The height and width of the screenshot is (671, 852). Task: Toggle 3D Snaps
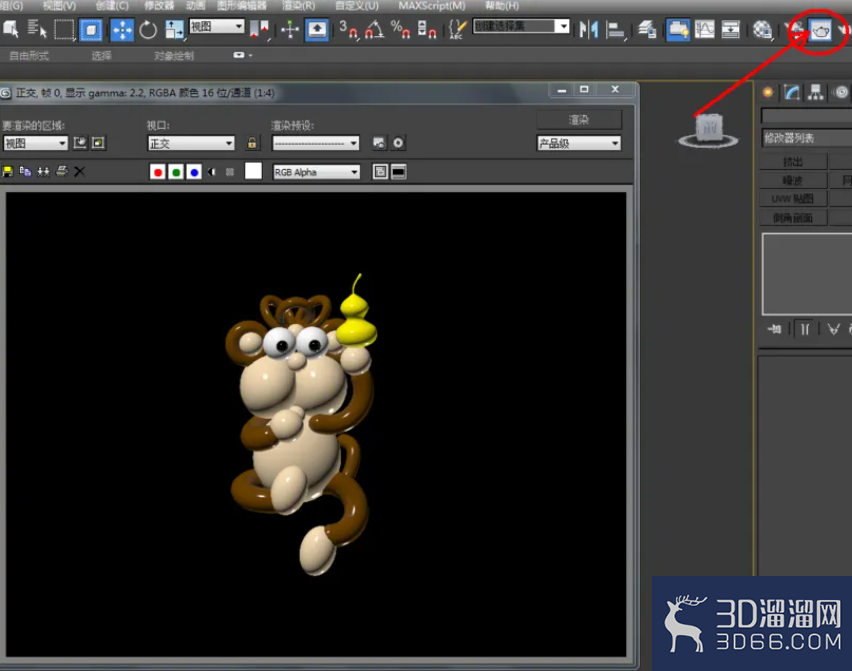pyautogui.click(x=349, y=29)
